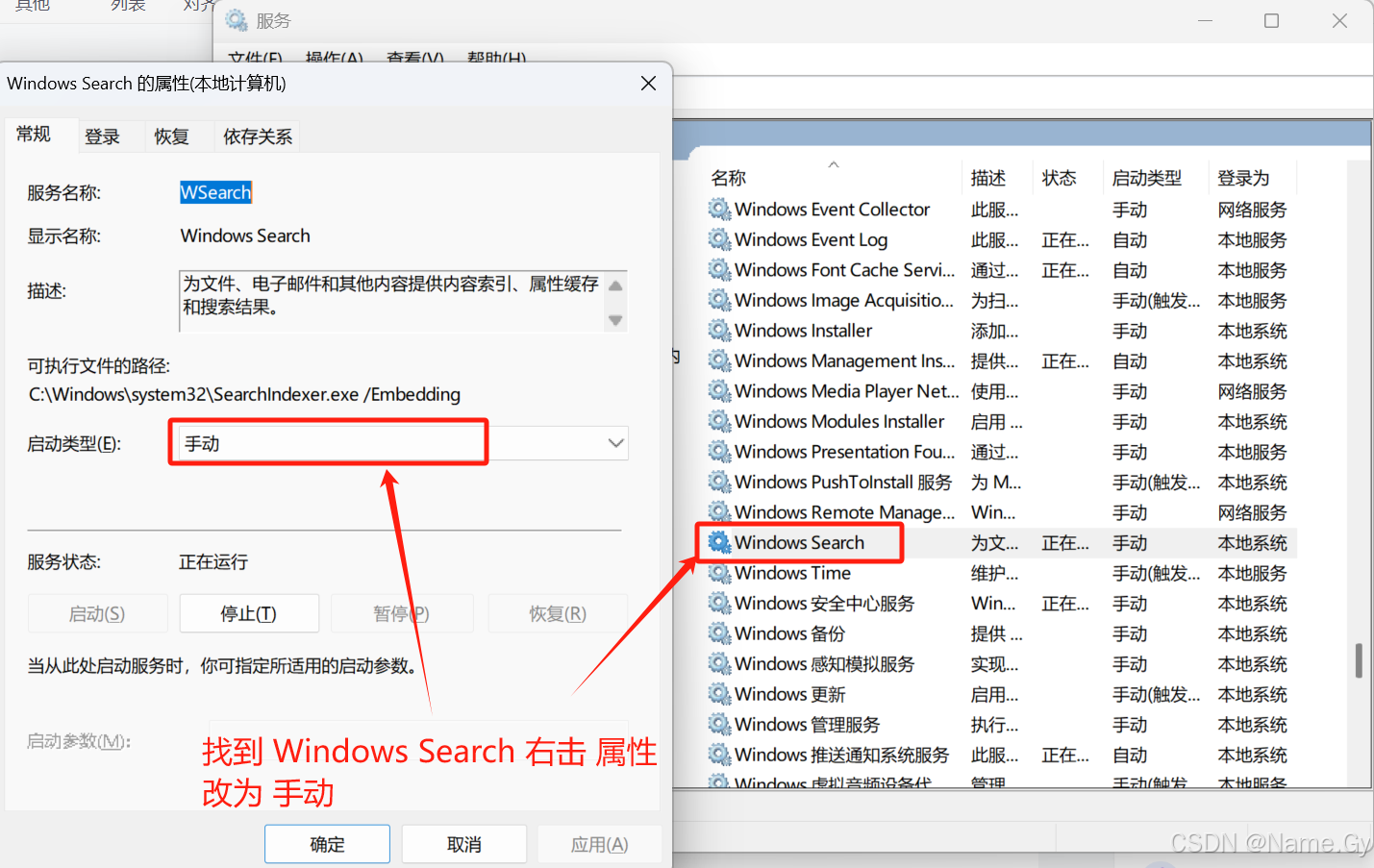Select Windows Installer service name text

point(804,330)
